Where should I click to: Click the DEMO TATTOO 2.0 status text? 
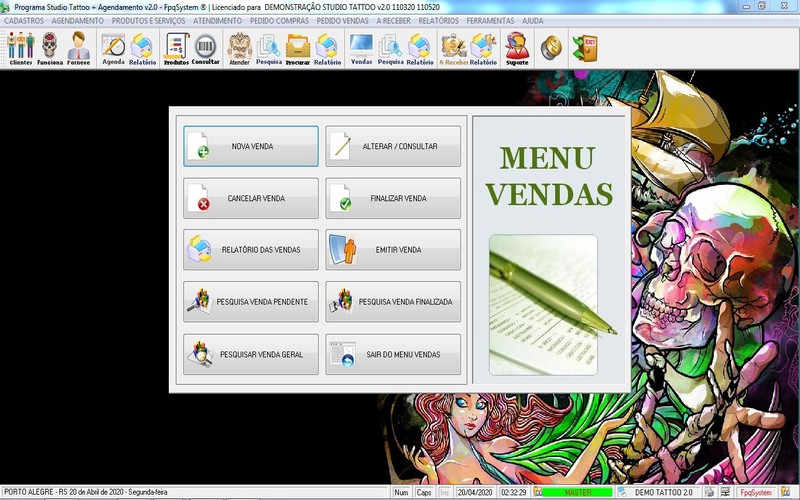click(664, 492)
